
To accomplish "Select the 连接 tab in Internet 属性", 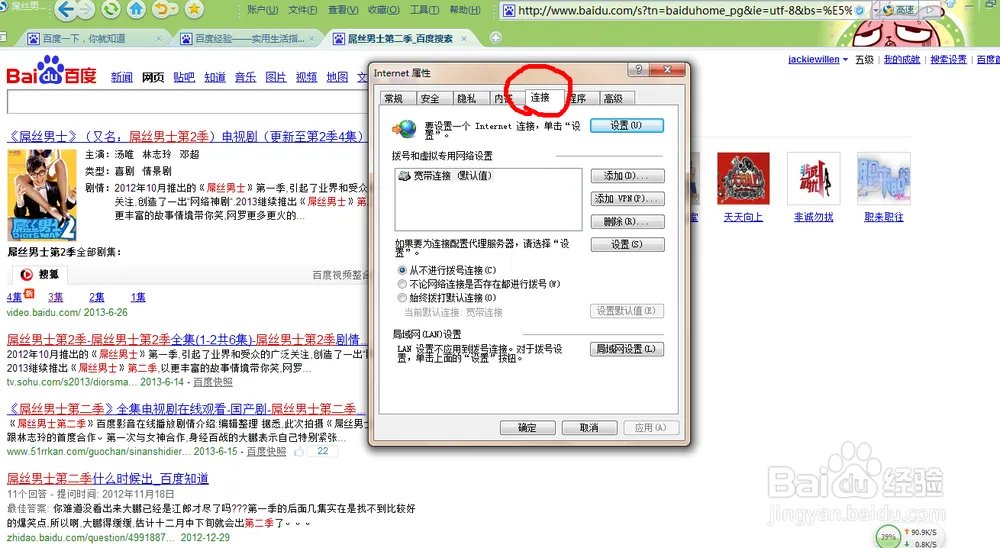I will click(540, 97).
